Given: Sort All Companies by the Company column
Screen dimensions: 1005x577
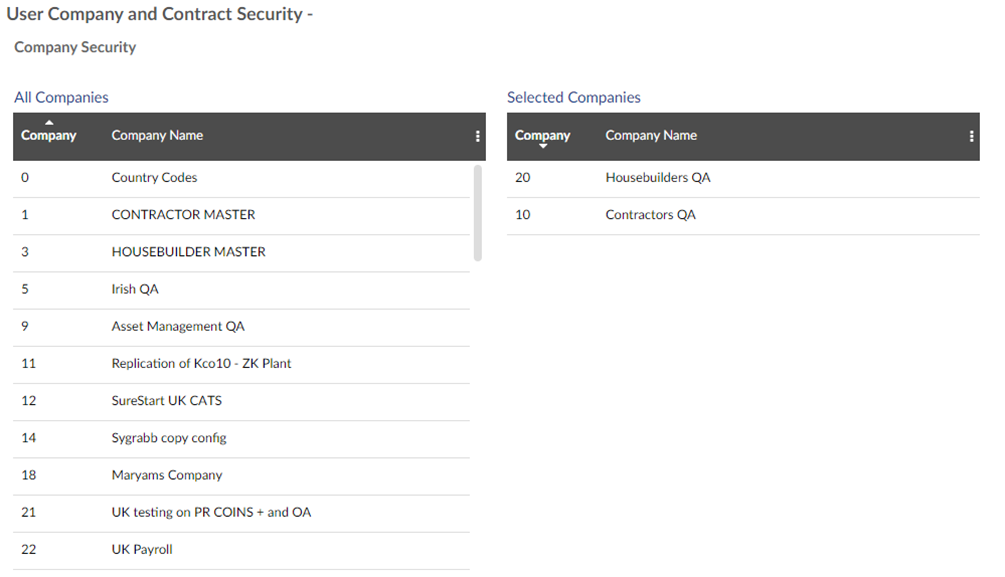Looking at the screenshot, I should [x=49, y=135].
